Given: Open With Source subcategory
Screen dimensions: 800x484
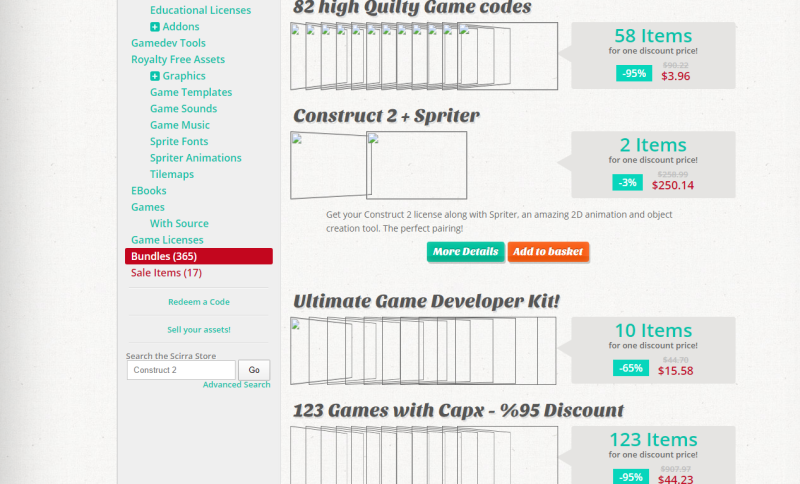Looking at the screenshot, I should click(179, 223).
